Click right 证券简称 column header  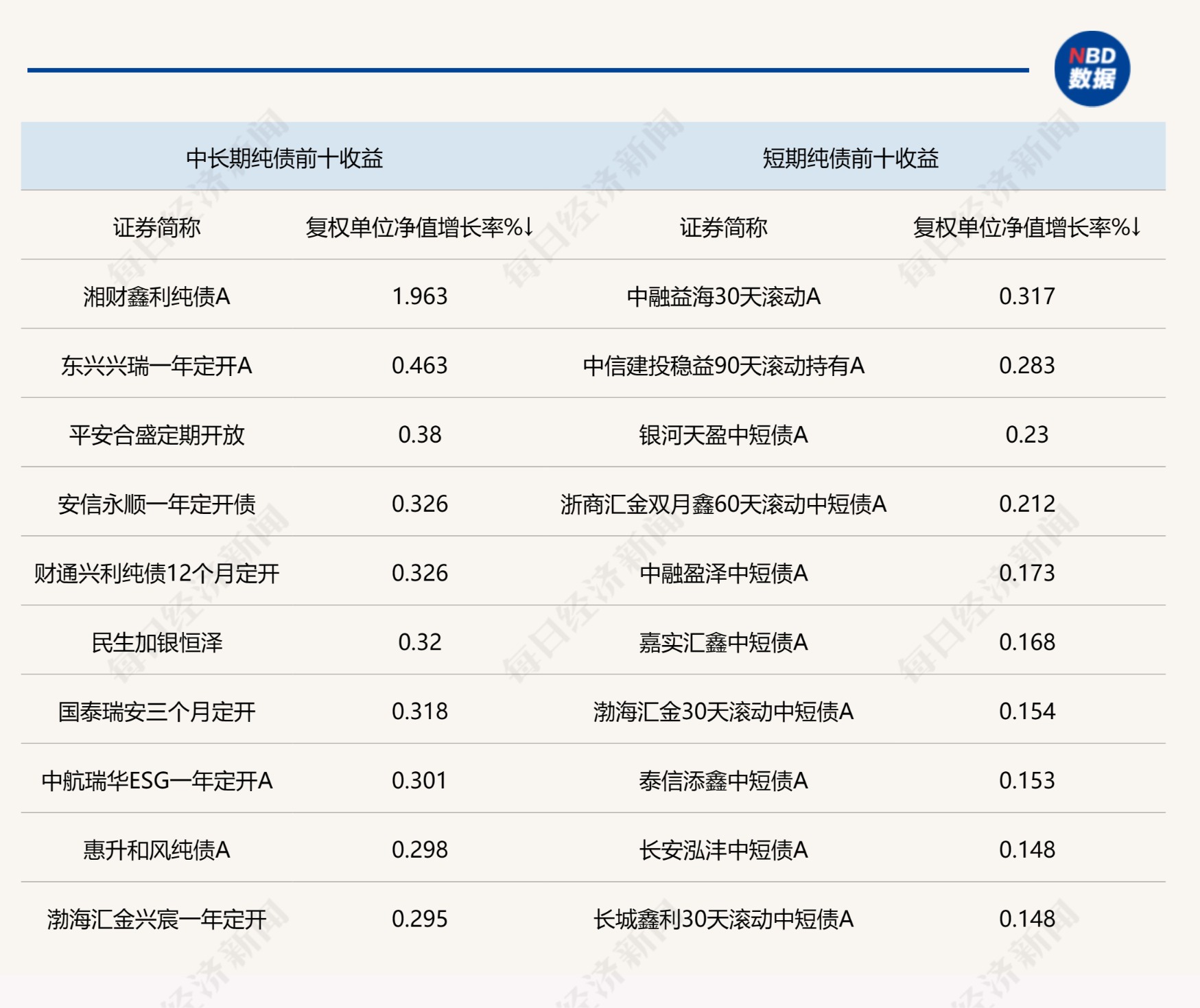pyautogui.click(x=723, y=227)
